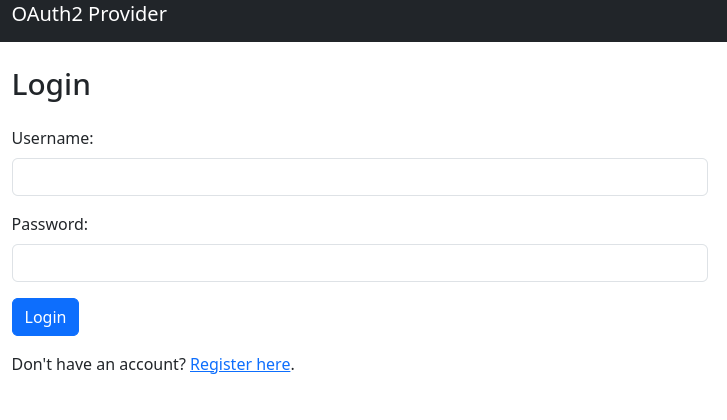Click the label above the password box
This screenshot has width=727, height=420.
50,224
